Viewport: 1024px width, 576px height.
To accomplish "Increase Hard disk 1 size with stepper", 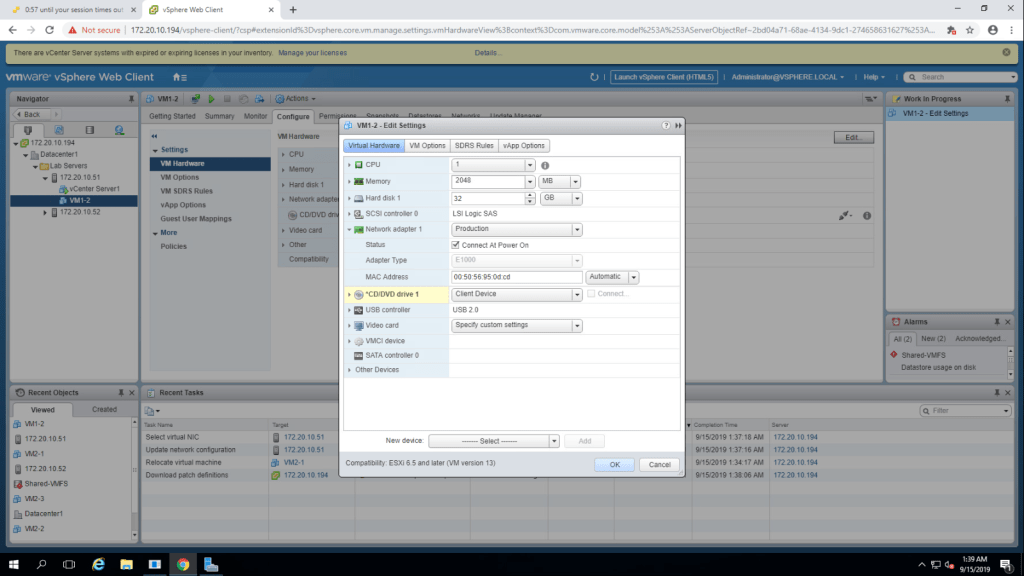I will (530, 195).
